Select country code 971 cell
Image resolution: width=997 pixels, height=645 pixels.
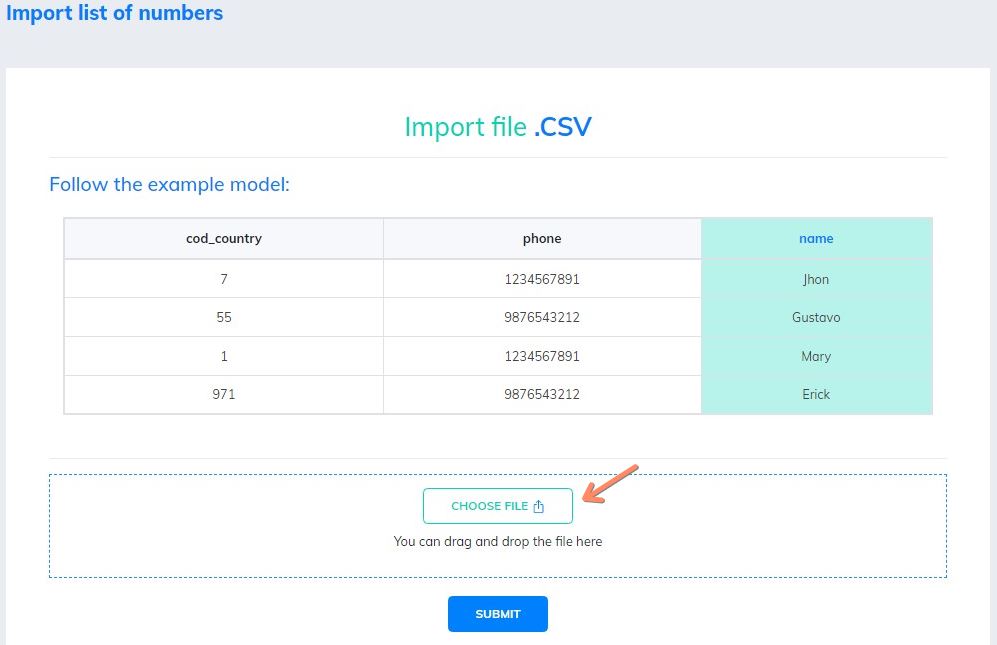click(224, 394)
